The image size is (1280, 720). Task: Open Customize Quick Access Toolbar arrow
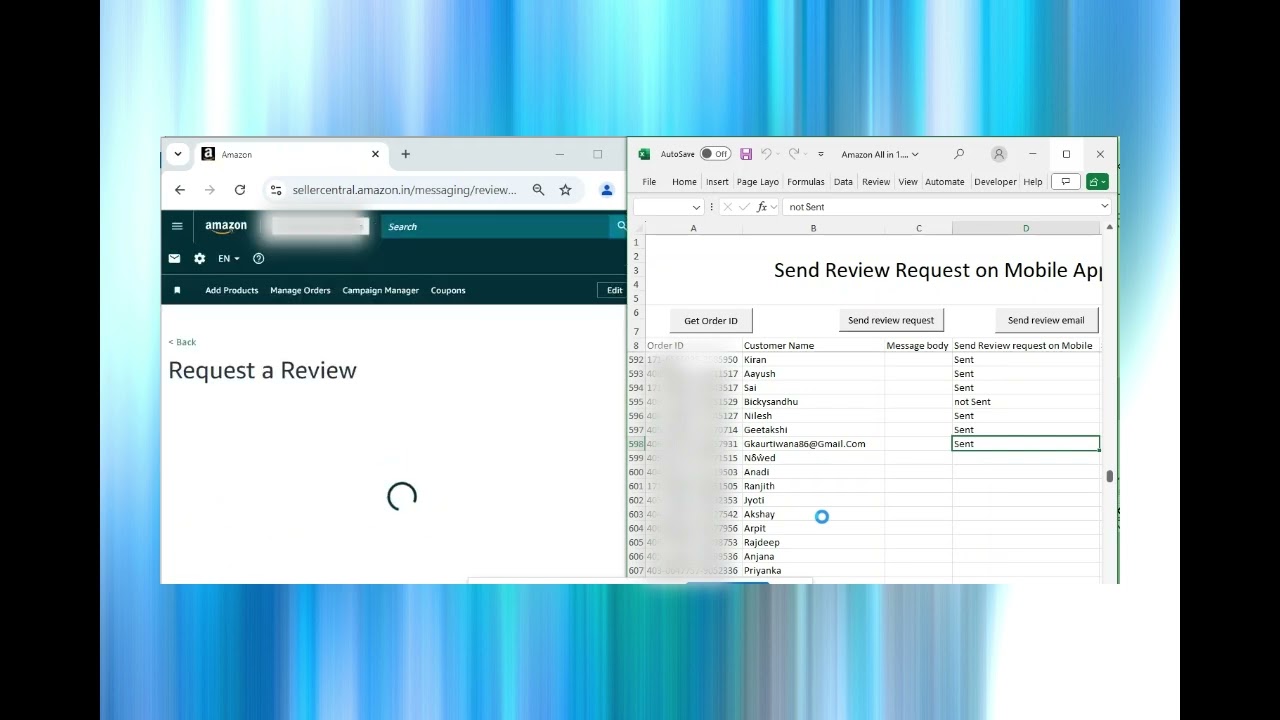pyautogui.click(x=821, y=155)
